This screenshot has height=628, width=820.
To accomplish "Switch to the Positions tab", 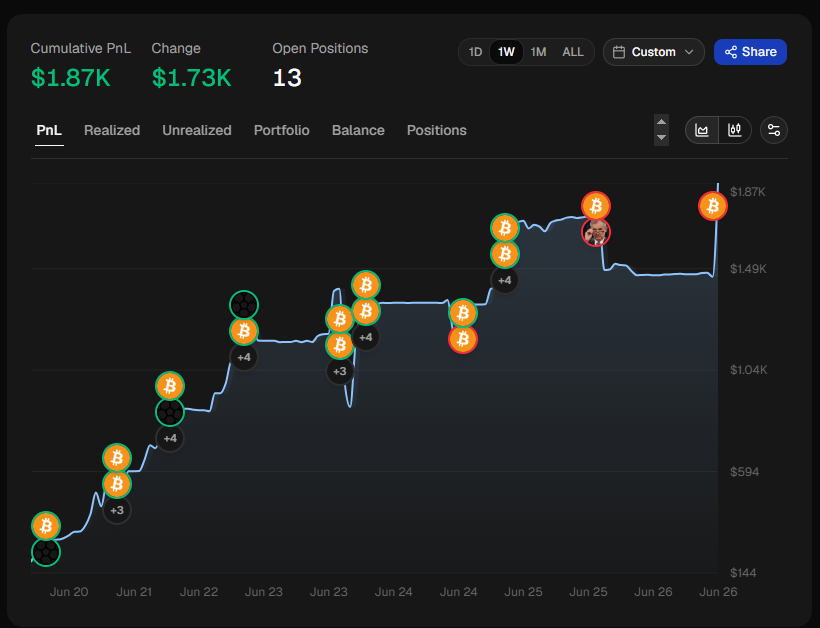I will coord(437,130).
